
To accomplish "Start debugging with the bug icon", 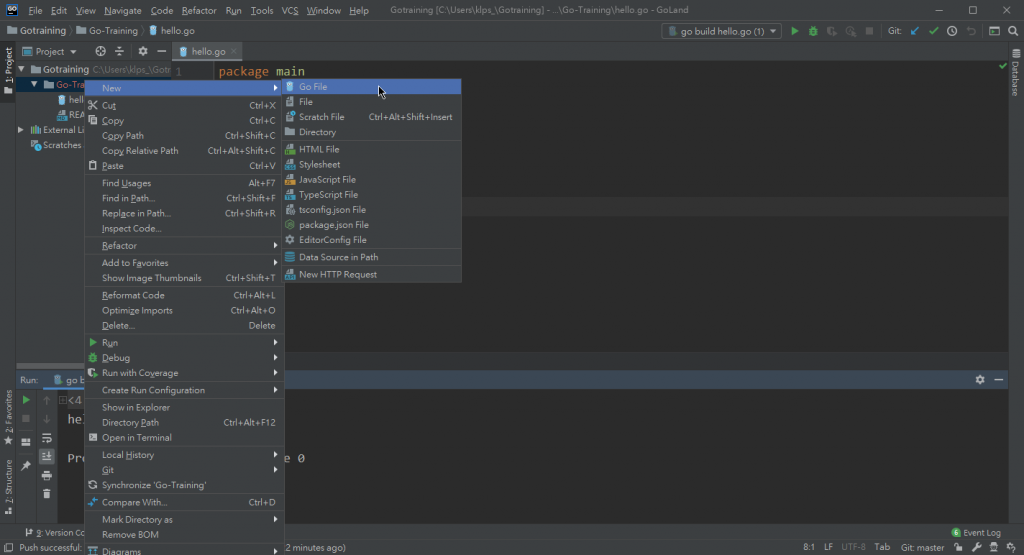I will coord(813,31).
